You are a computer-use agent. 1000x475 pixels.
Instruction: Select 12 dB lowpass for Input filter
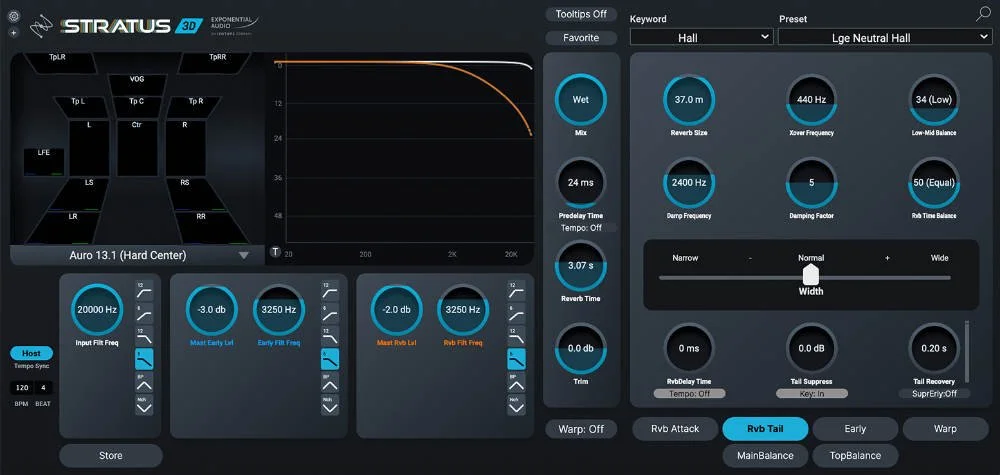(x=144, y=335)
